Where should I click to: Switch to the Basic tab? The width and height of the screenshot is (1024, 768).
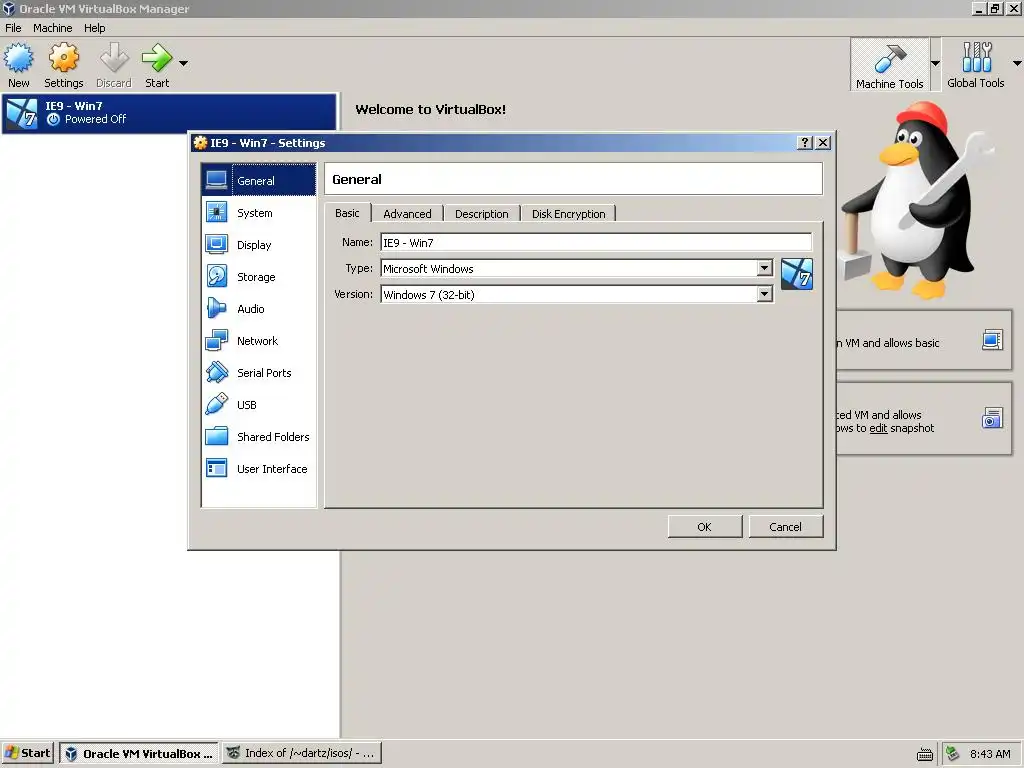(x=347, y=213)
